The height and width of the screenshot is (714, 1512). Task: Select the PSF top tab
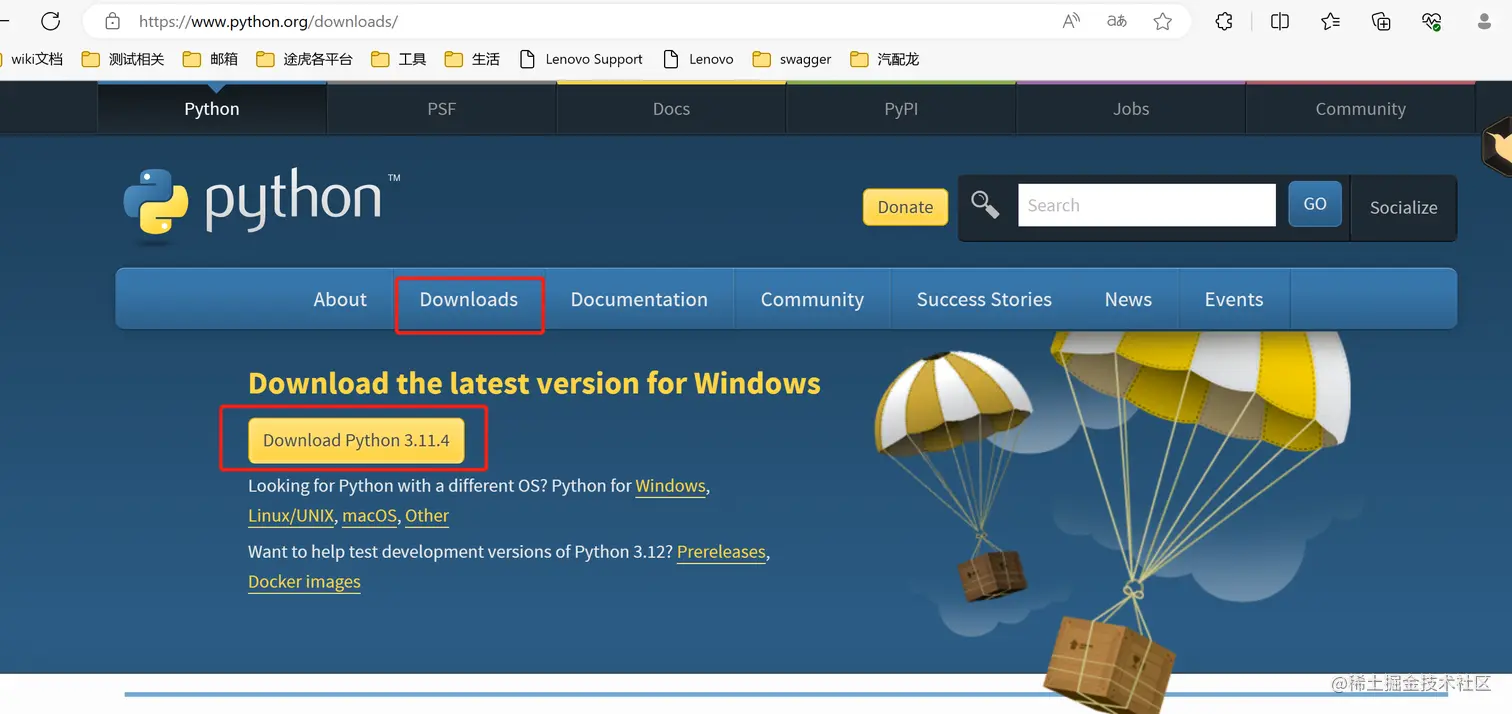(442, 109)
